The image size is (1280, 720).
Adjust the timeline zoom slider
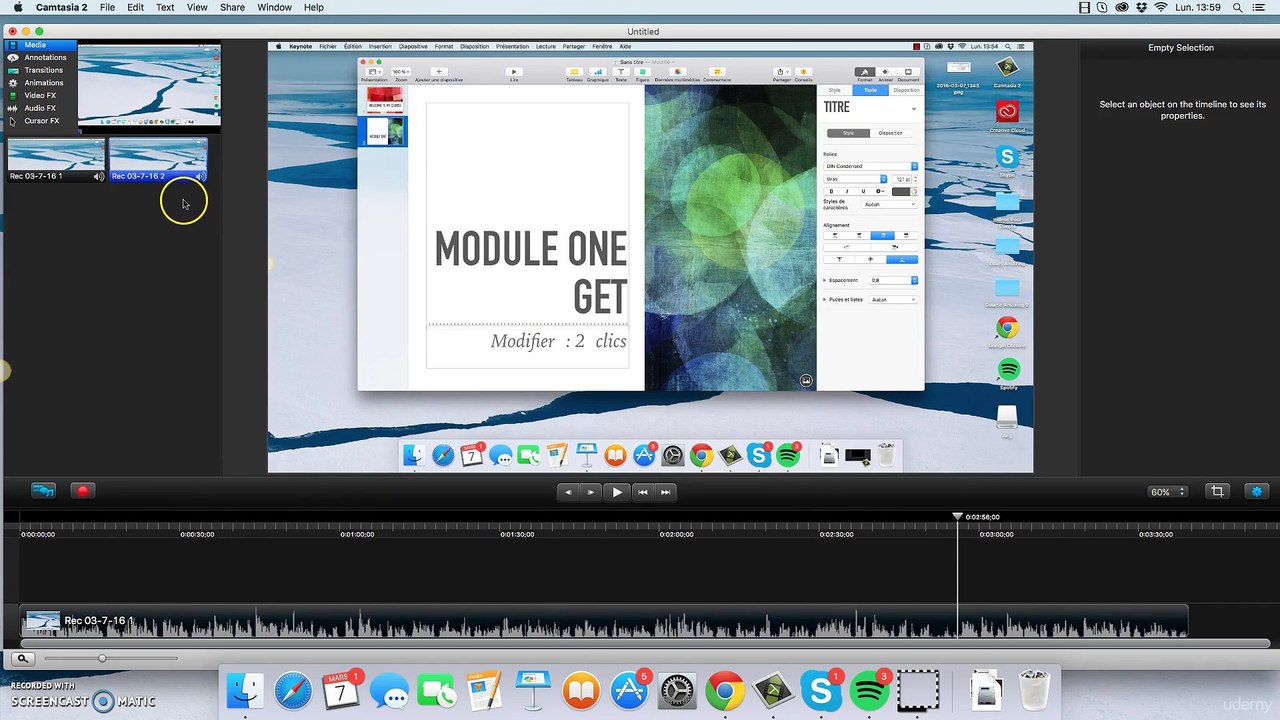(x=102, y=658)
